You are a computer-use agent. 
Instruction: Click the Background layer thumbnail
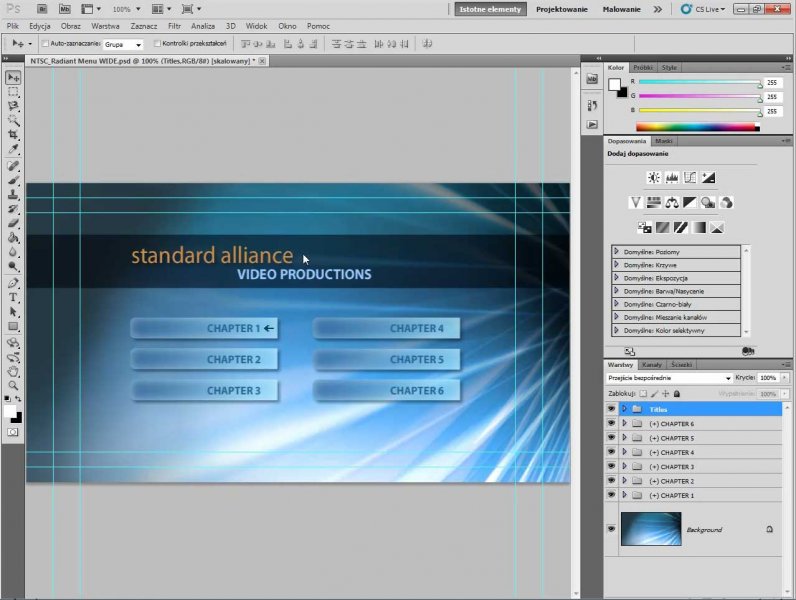[650, 529]
